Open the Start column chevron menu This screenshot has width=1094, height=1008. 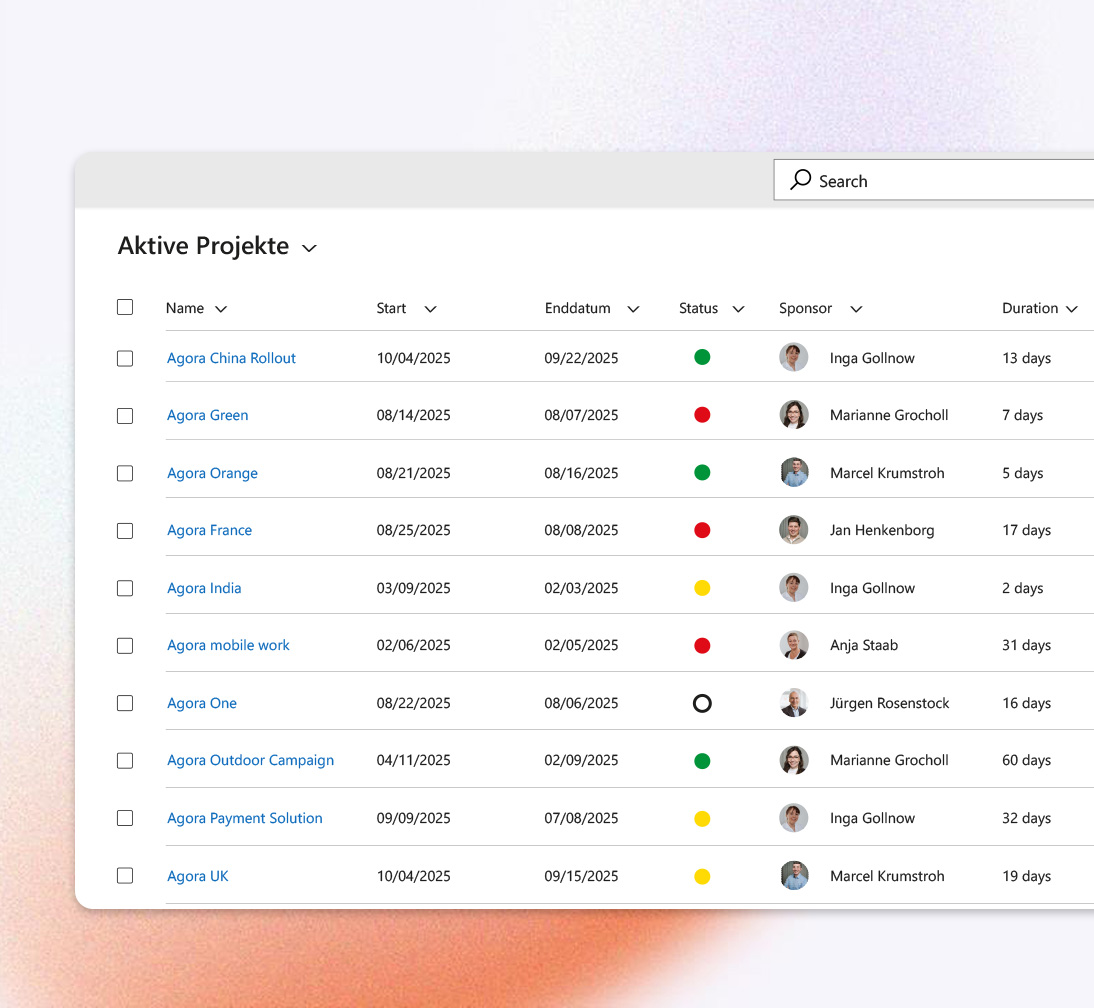[430, 309]
